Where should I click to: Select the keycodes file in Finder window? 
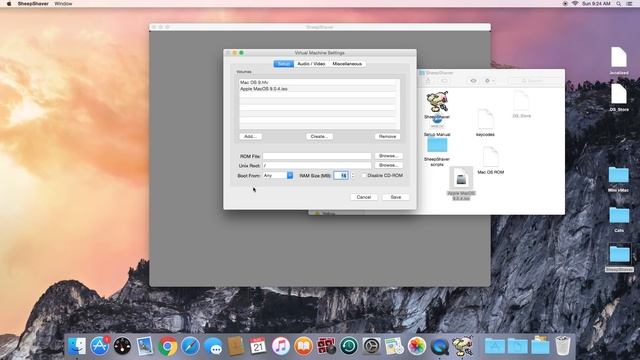pos(485,119)
